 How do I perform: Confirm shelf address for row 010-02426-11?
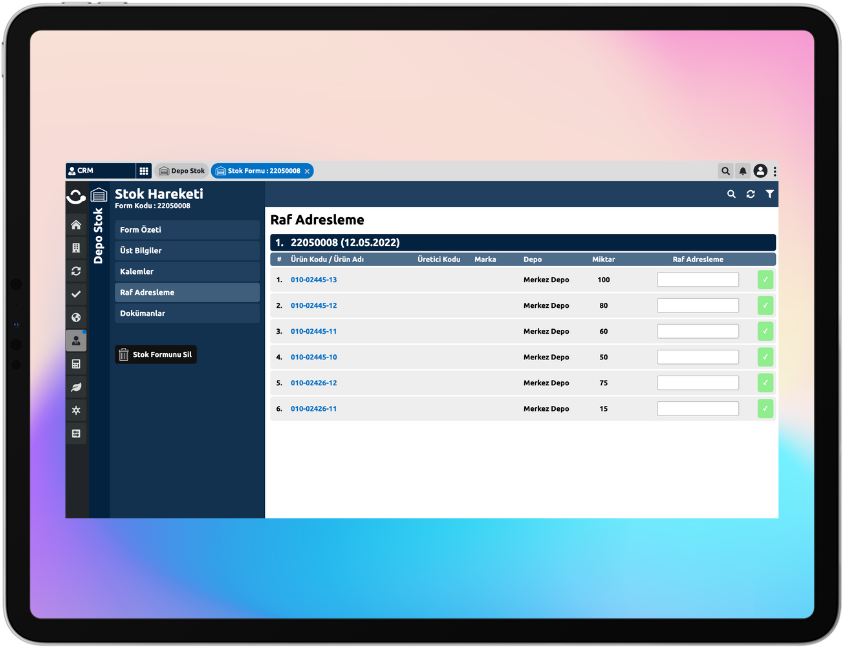(x=765, y=408)
